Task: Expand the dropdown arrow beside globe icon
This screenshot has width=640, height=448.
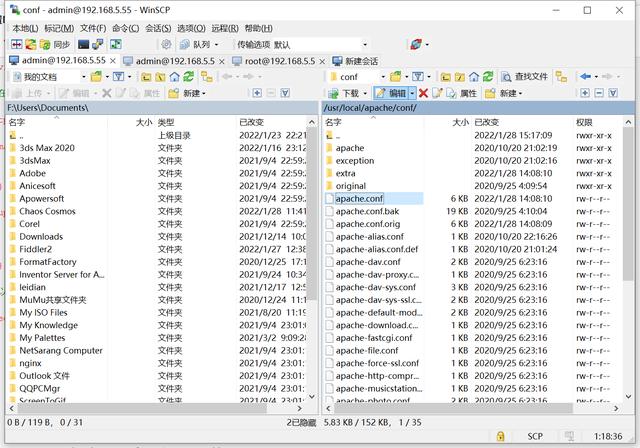Action: [427, 44]
